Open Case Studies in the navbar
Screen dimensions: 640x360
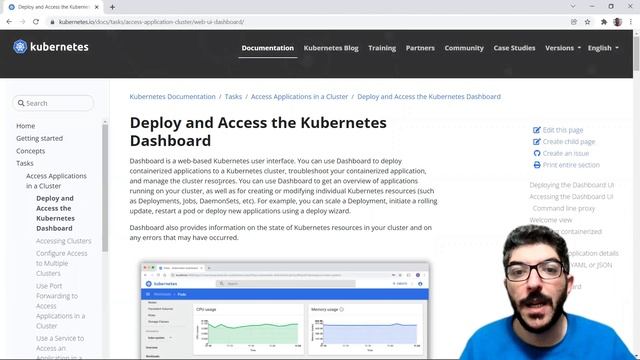[x=514, y=48]
